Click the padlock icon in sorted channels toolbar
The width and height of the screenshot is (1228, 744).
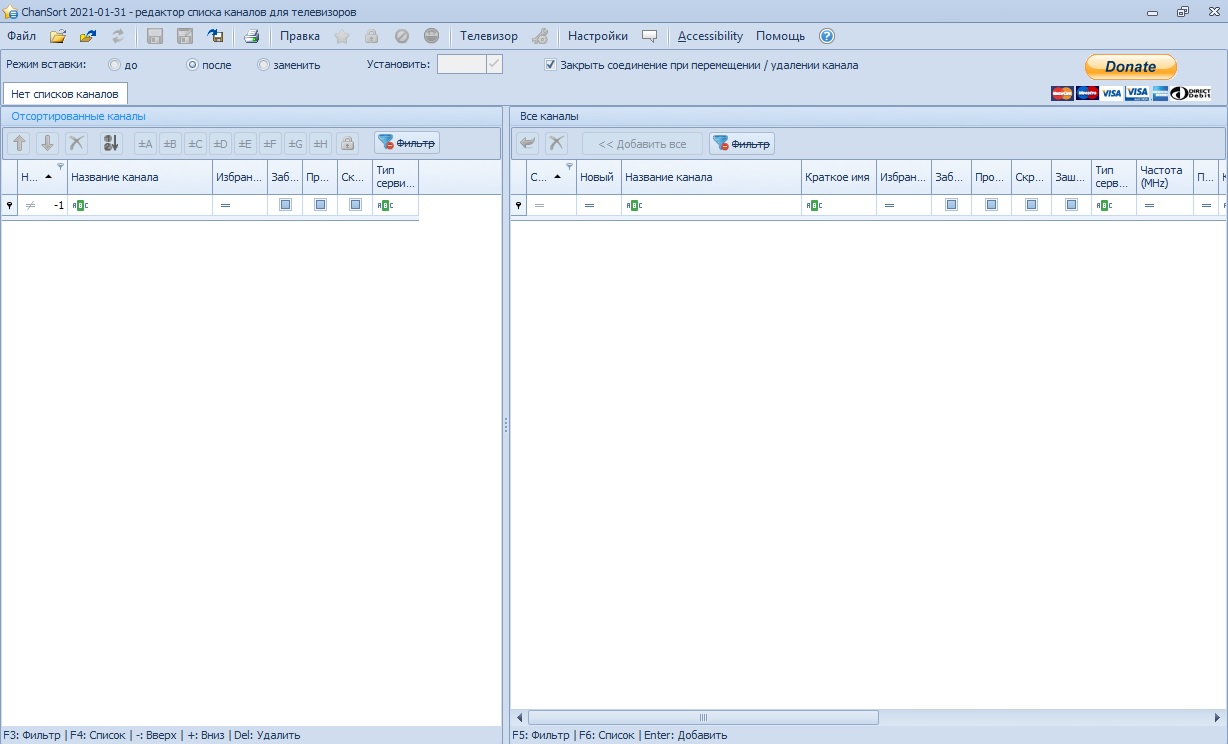tap(347, 144)
